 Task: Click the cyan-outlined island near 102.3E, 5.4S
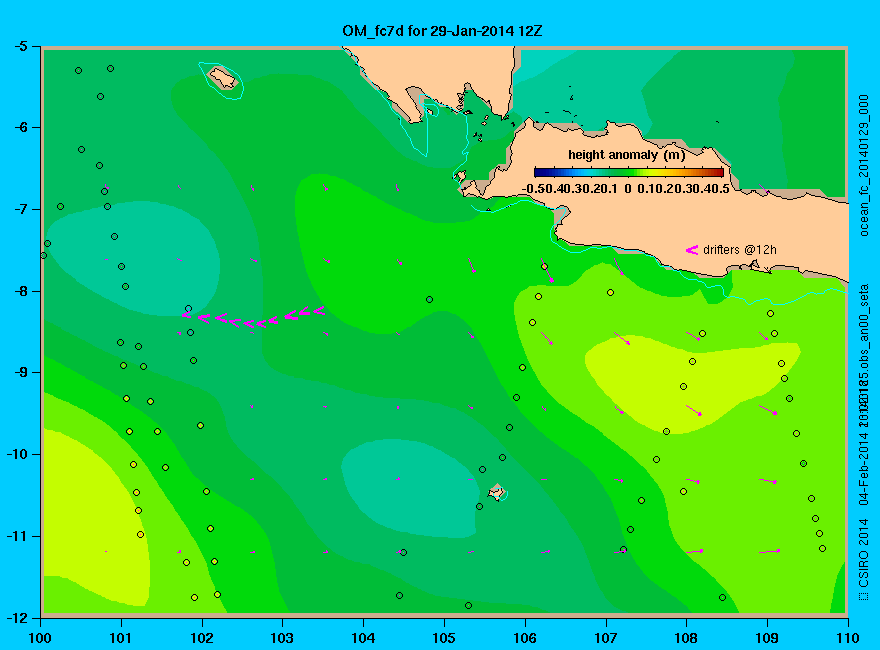223,78
